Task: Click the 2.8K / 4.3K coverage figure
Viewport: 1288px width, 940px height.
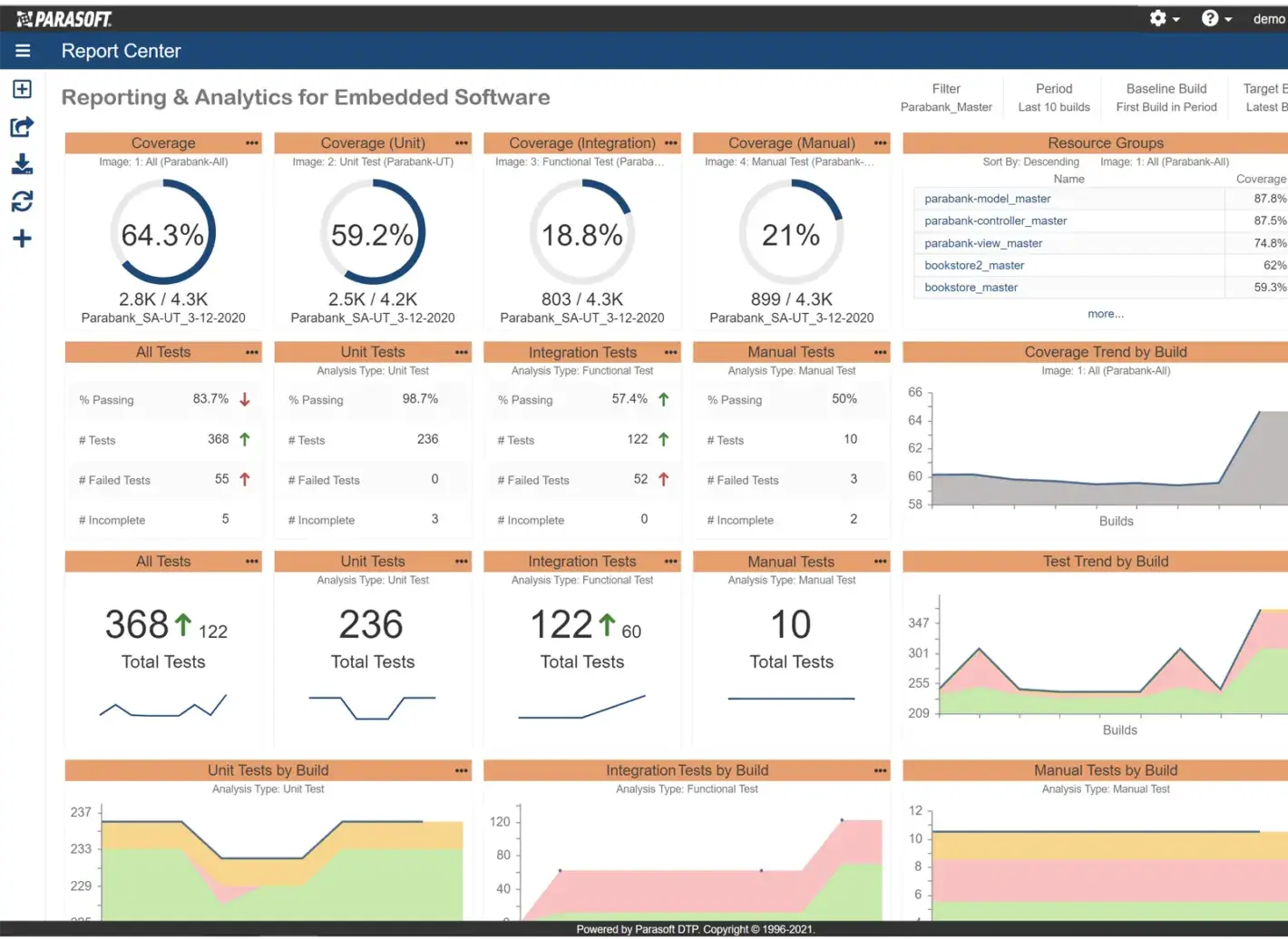Action: tap(163, 299)
